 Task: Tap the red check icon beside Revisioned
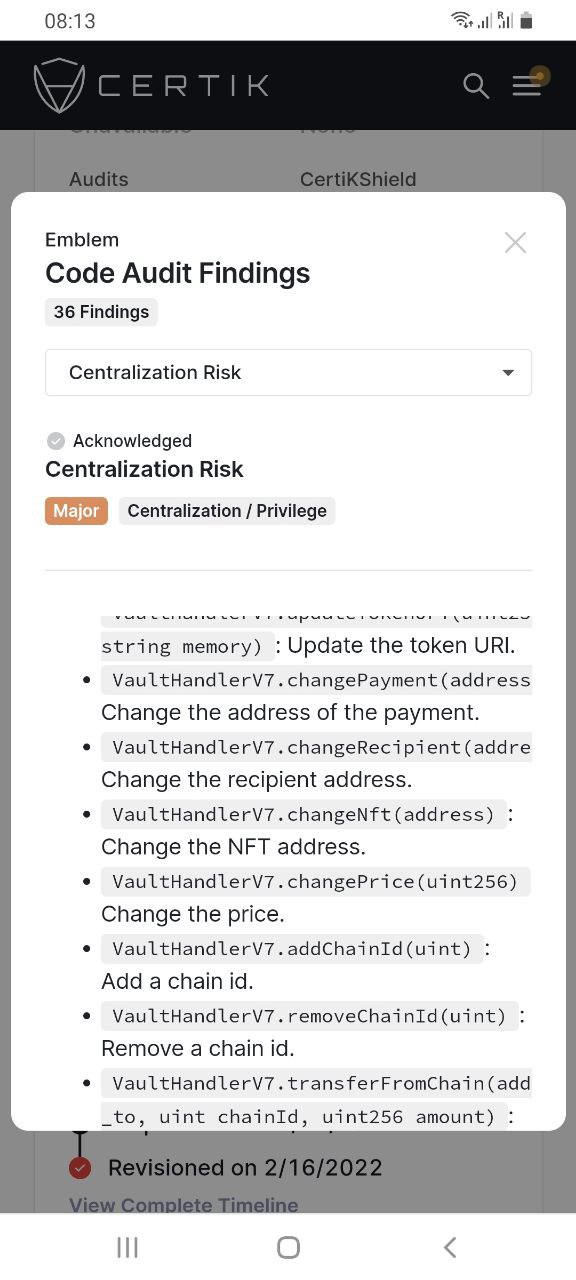[x=81, y=1168]
